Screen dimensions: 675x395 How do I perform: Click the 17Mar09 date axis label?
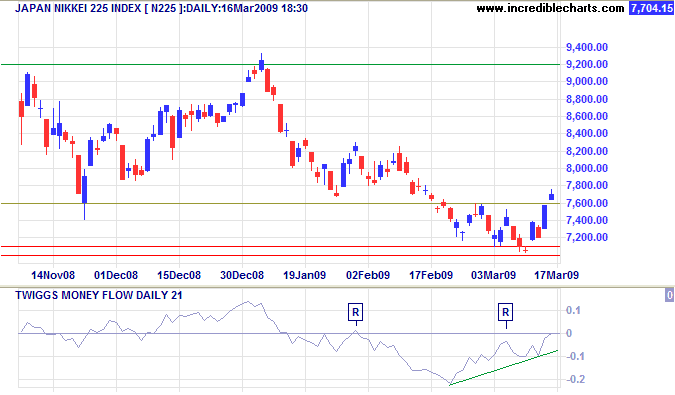tap(556, 275)
